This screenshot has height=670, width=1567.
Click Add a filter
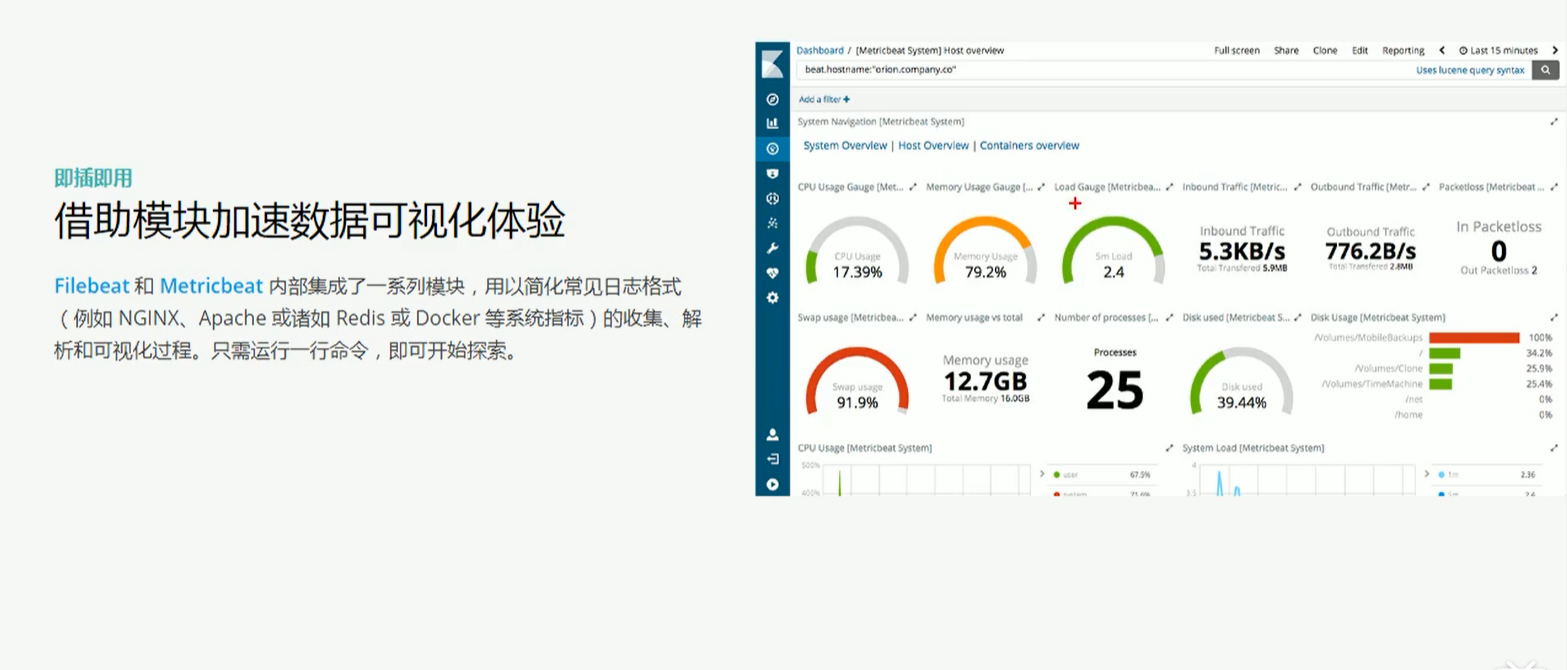point(824,99)
